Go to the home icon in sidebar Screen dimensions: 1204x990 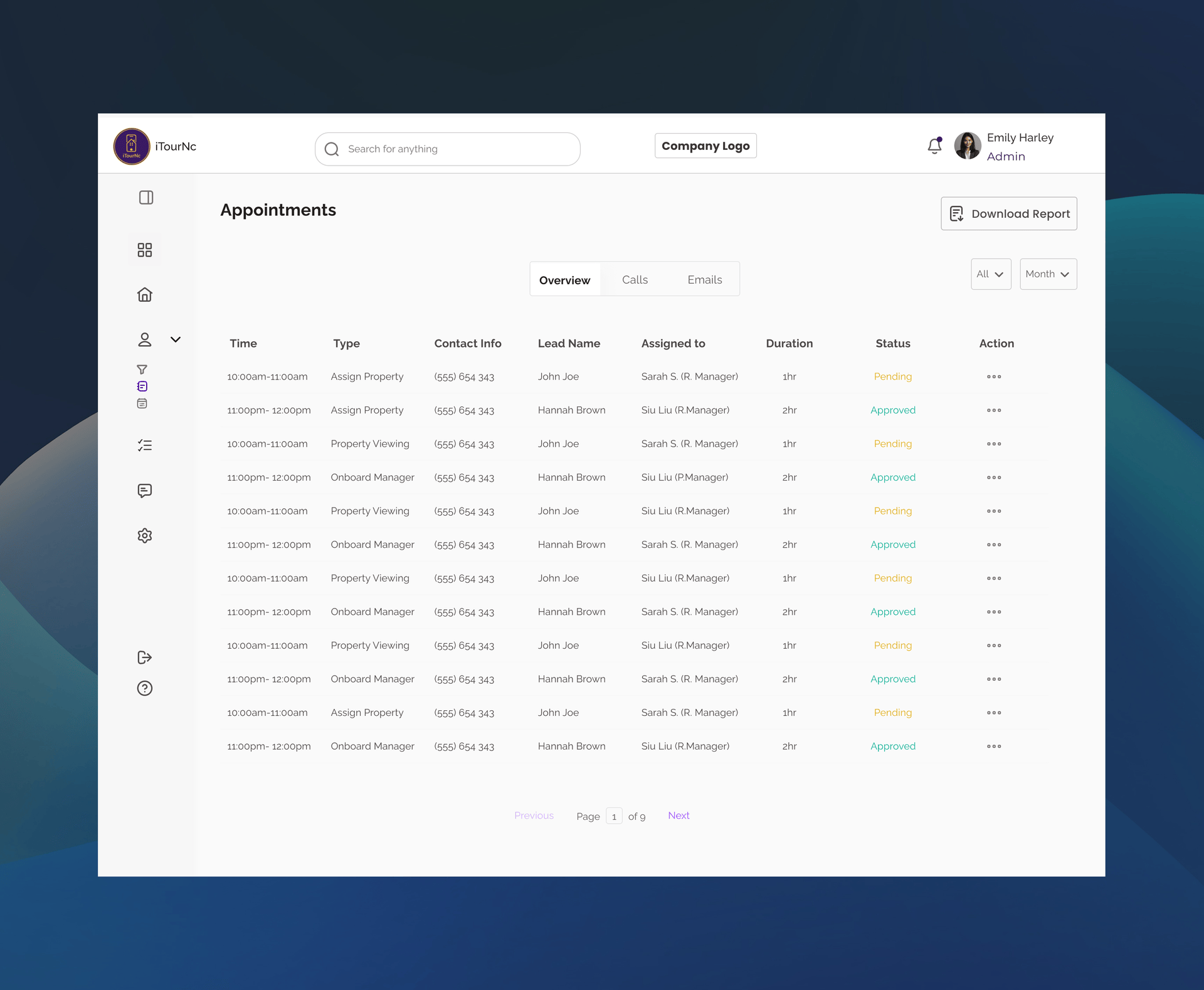[x=145, y=295]
